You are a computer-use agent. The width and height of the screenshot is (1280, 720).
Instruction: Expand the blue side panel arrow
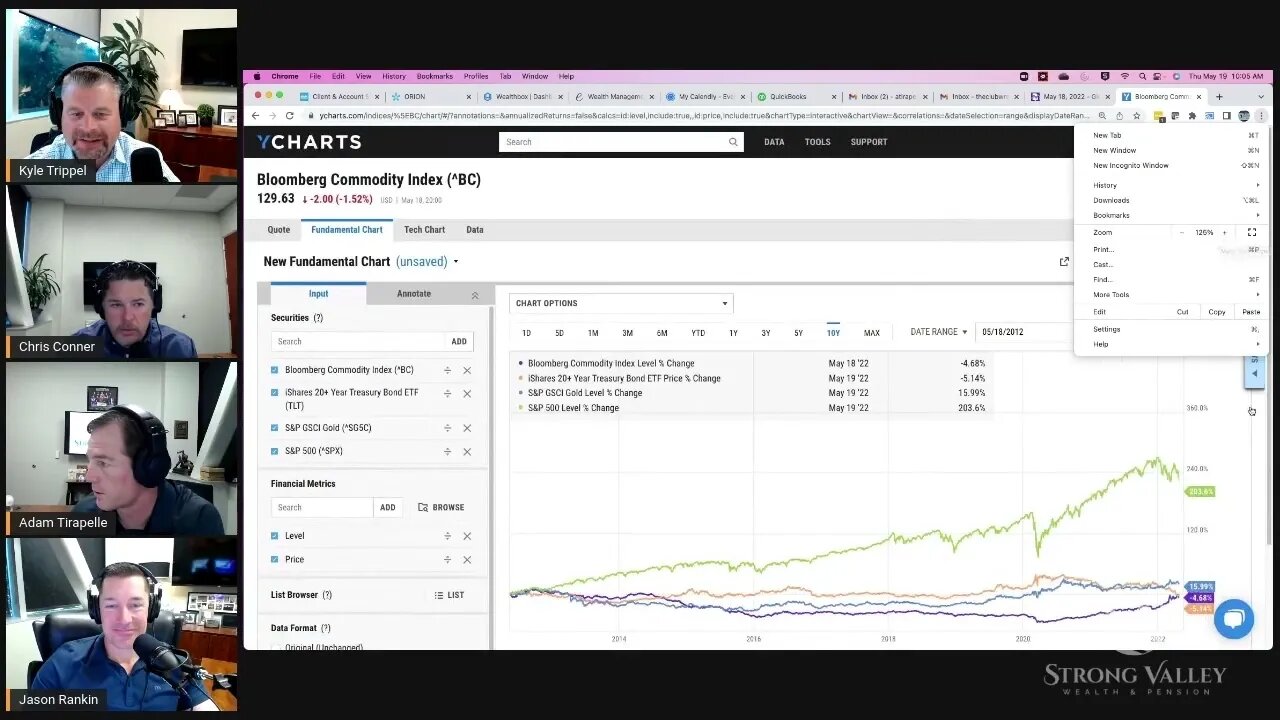tap(1254, 374)
